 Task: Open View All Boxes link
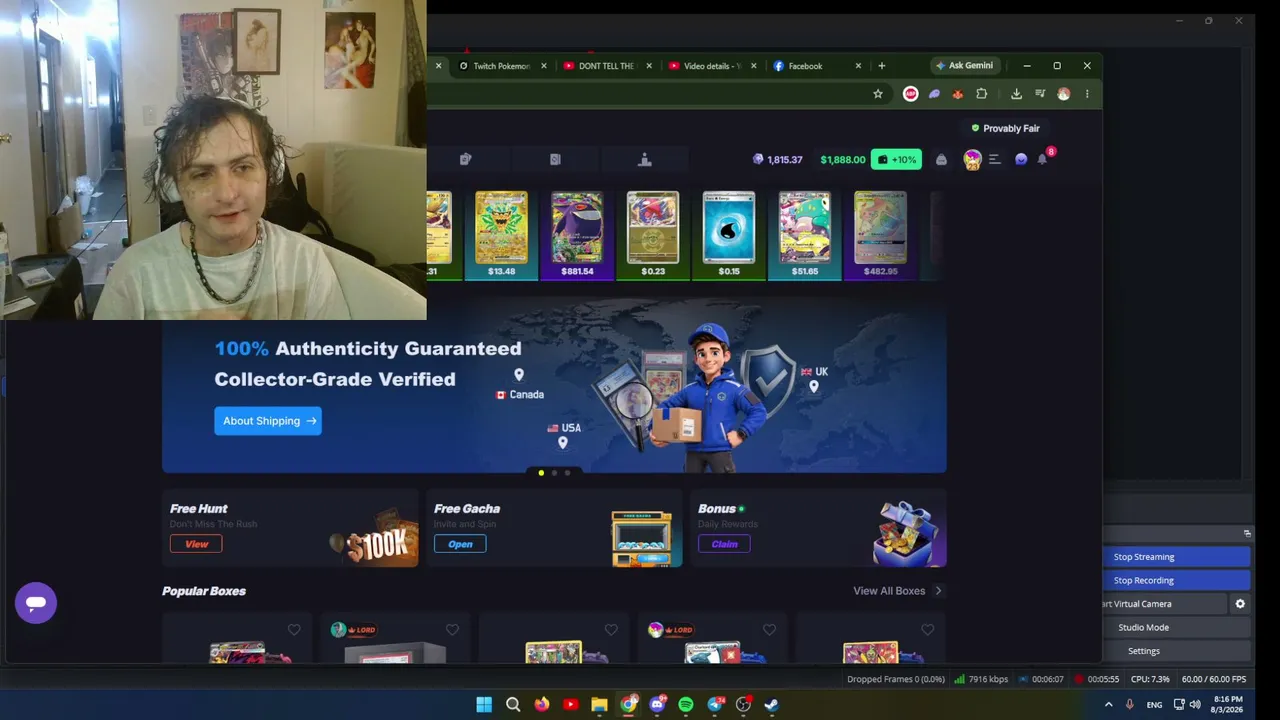tap(889, 591)
